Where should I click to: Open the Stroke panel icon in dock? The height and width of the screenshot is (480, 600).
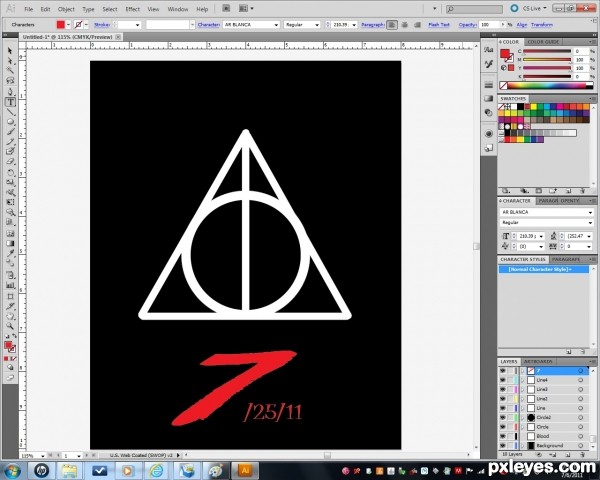(x=489, y=85)
